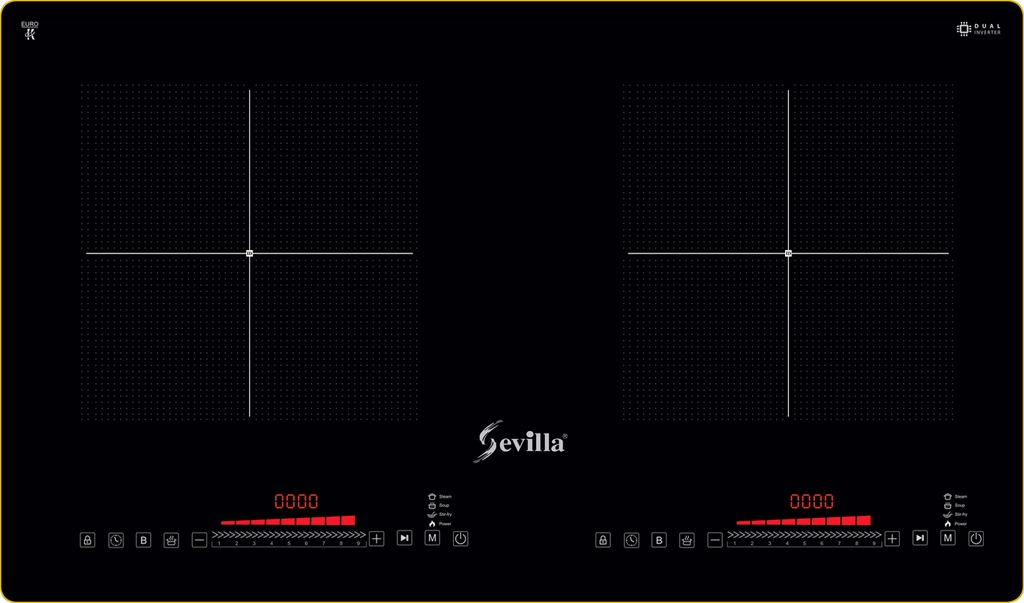
Task: Tap the right zone timer clock icon
Action: pyautogui.click(x=632, y=540)
